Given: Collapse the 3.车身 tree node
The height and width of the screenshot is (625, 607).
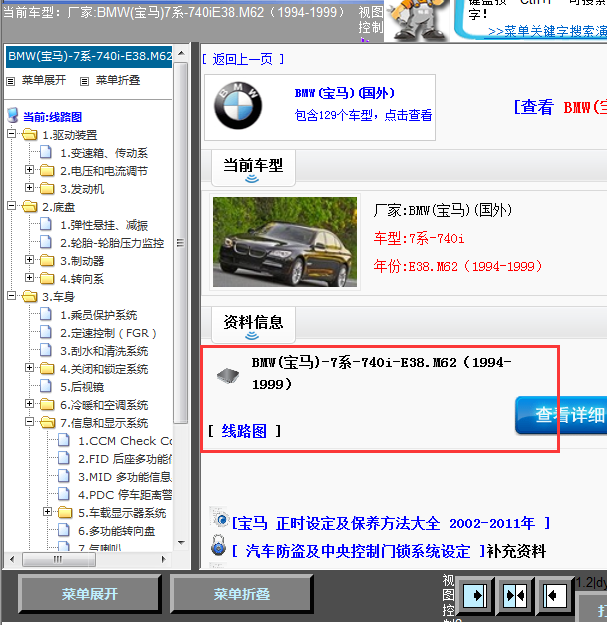Looking at the screenshot, I should [x=12, y=296].
